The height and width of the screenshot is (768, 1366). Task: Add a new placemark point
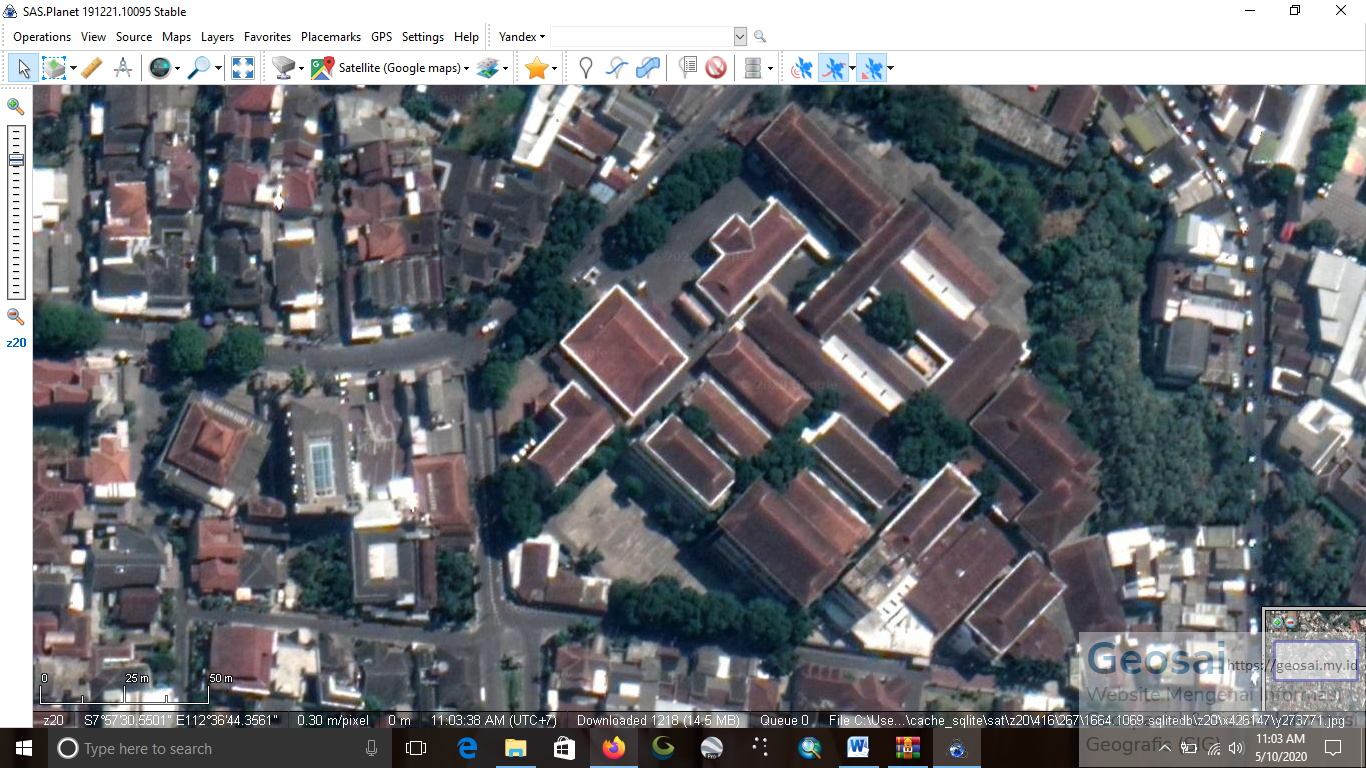(586, 68)
